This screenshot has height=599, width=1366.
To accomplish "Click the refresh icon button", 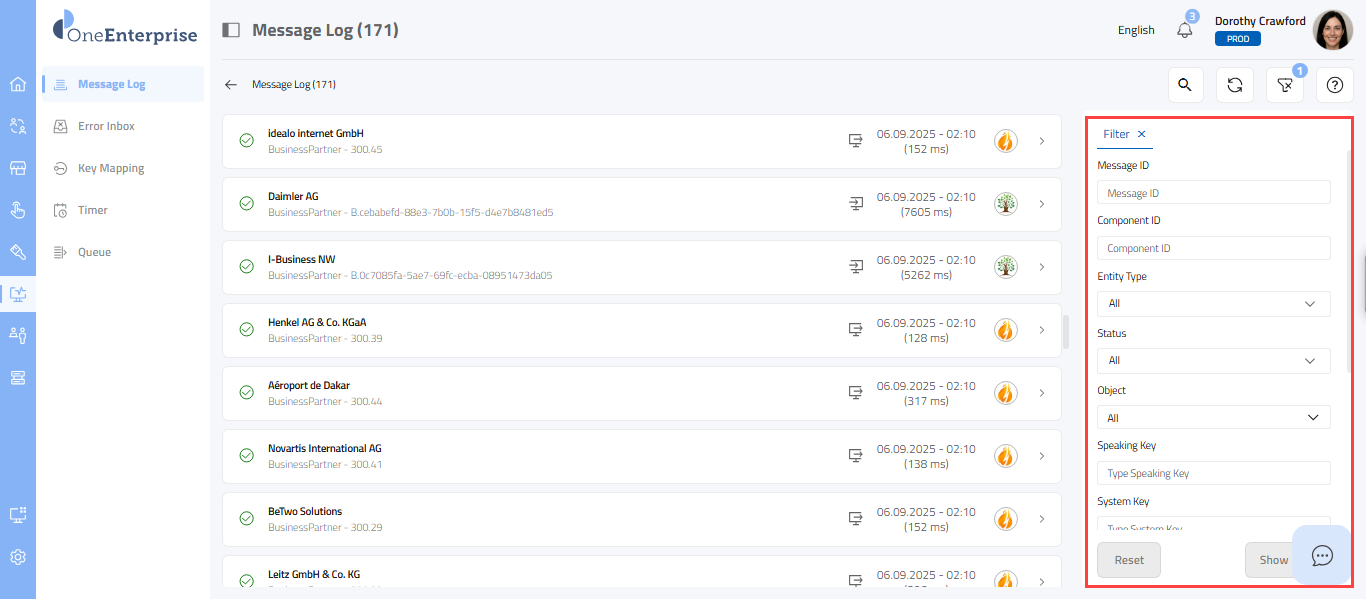I will [1235, 85].
